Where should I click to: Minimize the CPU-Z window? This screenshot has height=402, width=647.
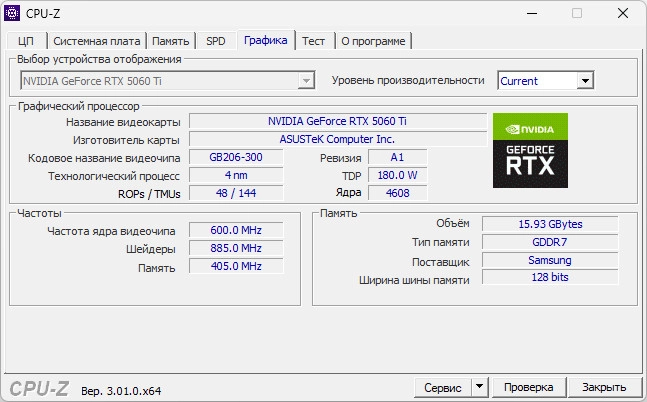[532, 13]
